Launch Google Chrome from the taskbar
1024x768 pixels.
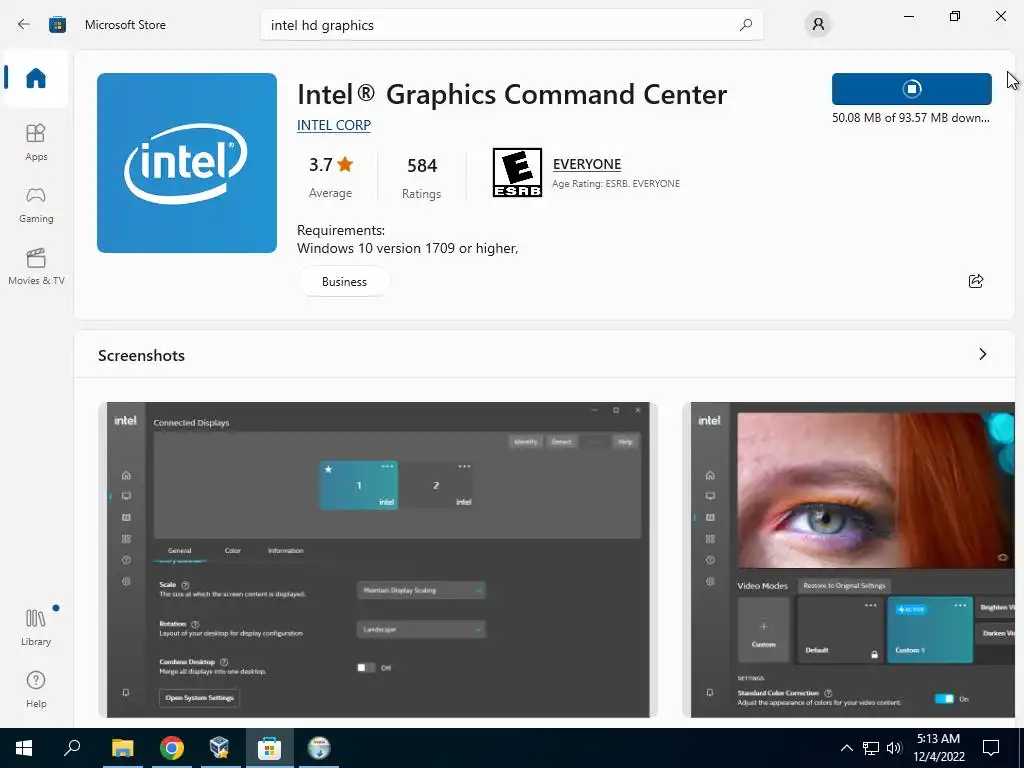[172, 748]
